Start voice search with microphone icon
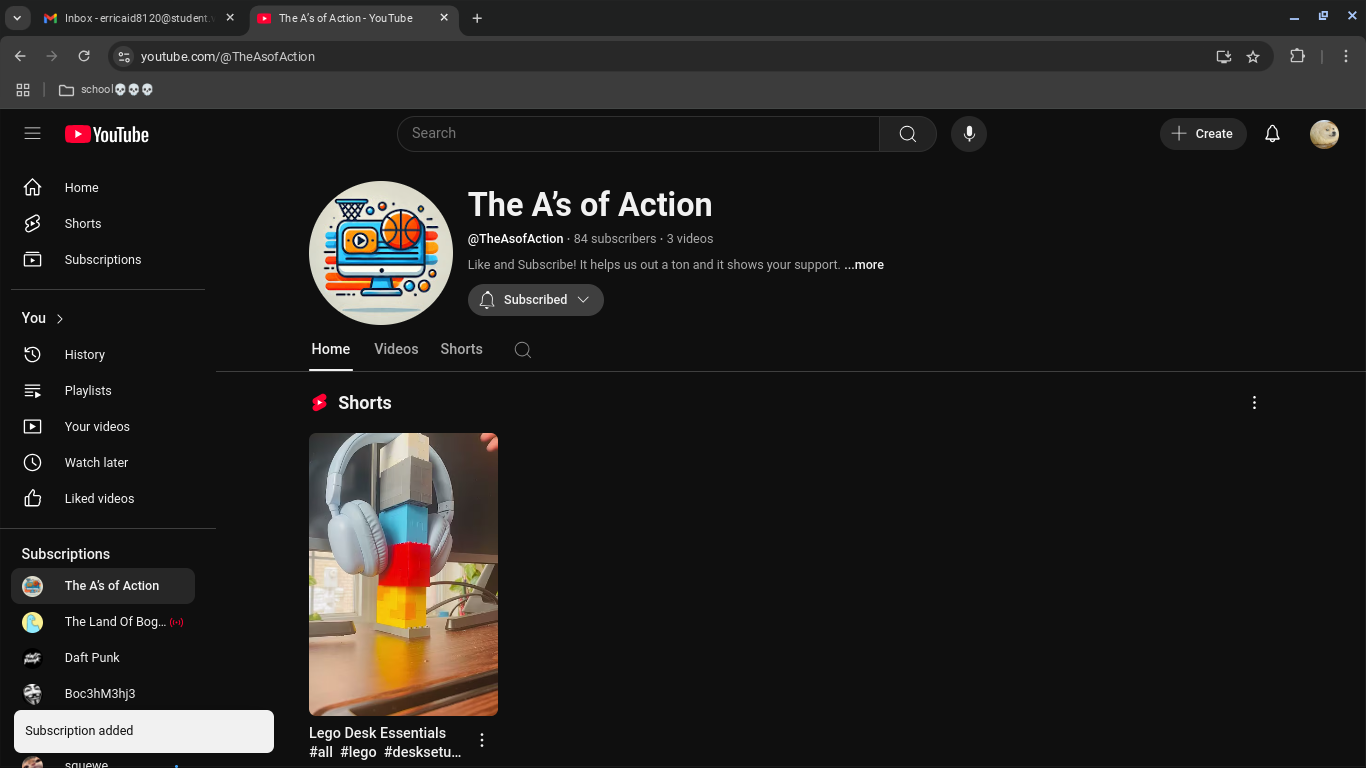The image size is (1366, 768). click(x=969, y=134)
